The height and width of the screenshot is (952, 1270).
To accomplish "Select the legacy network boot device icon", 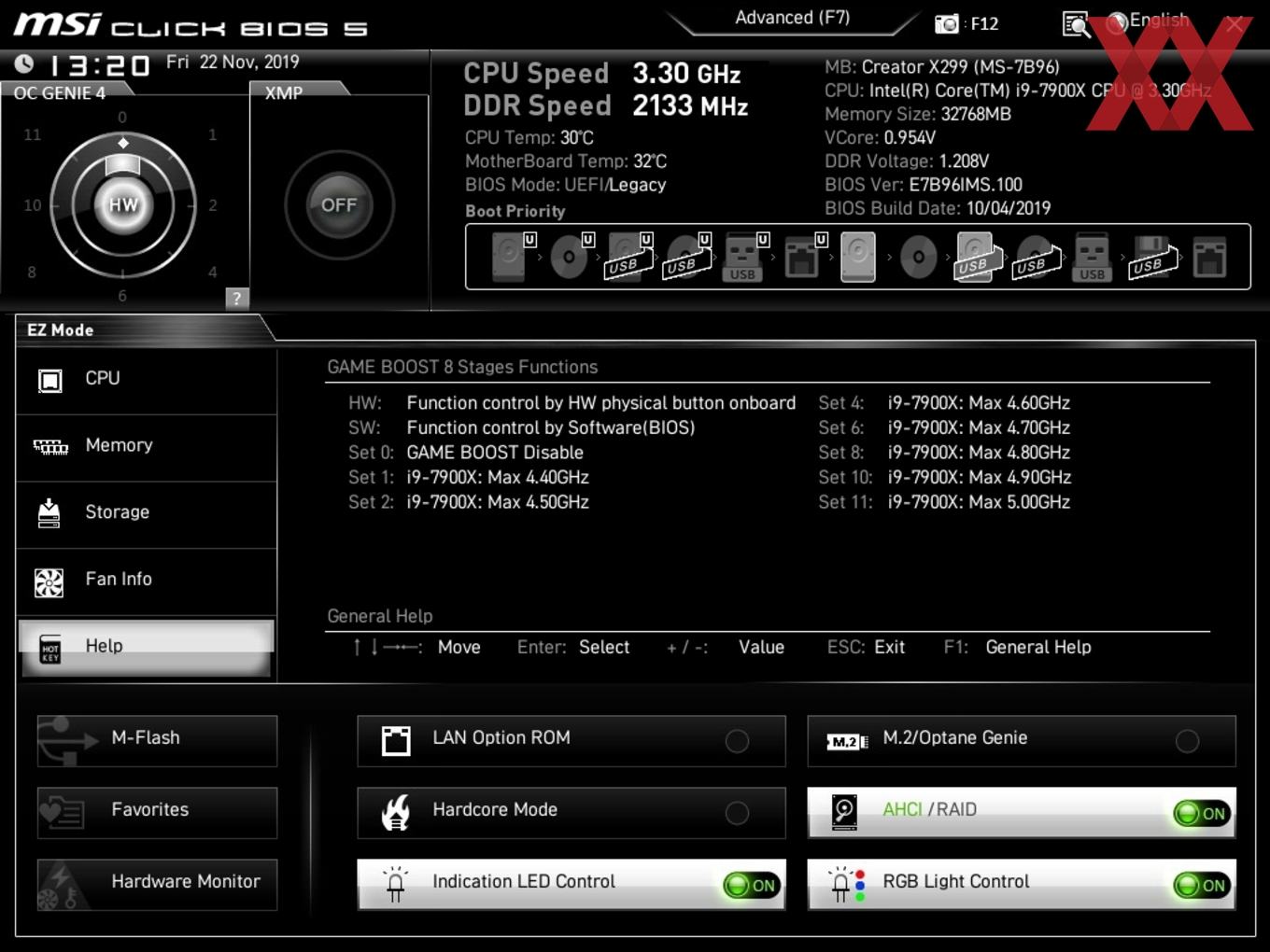I will 1209,257.
